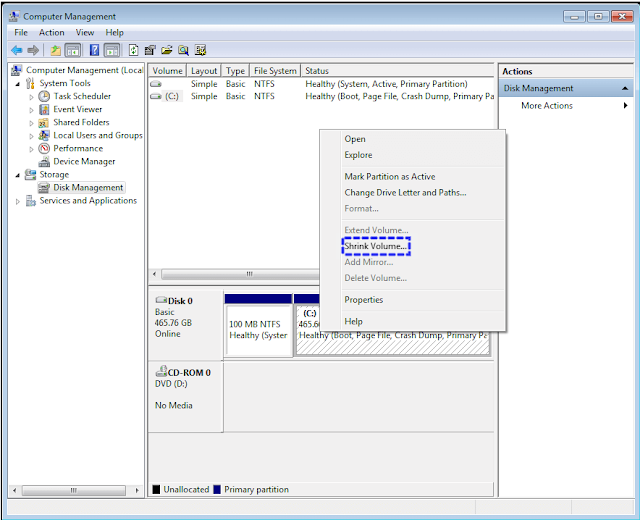Click the Back arrow toolbar icon
640x520 pixels.
tap(17, 50)
